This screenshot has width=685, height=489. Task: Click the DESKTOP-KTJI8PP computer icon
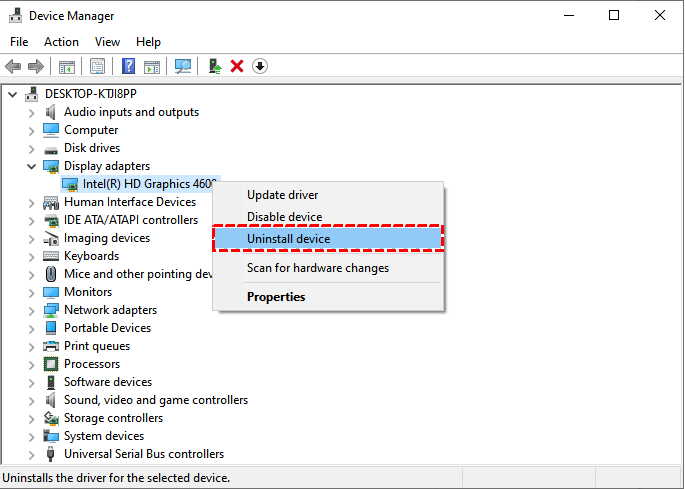tap(31, 94)
